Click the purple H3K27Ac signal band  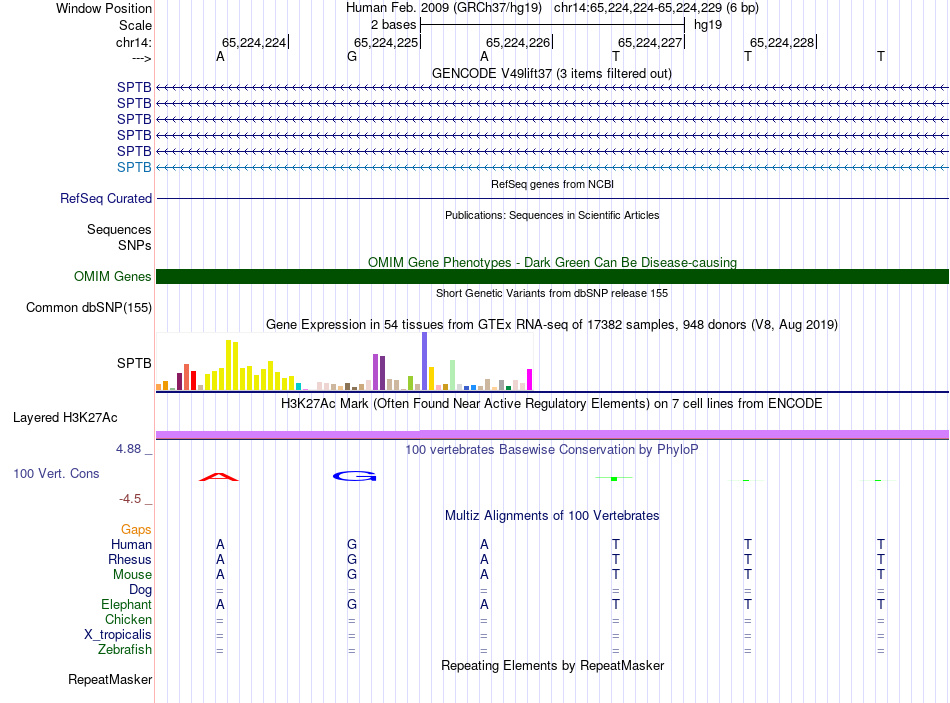[x=552, y=435]
